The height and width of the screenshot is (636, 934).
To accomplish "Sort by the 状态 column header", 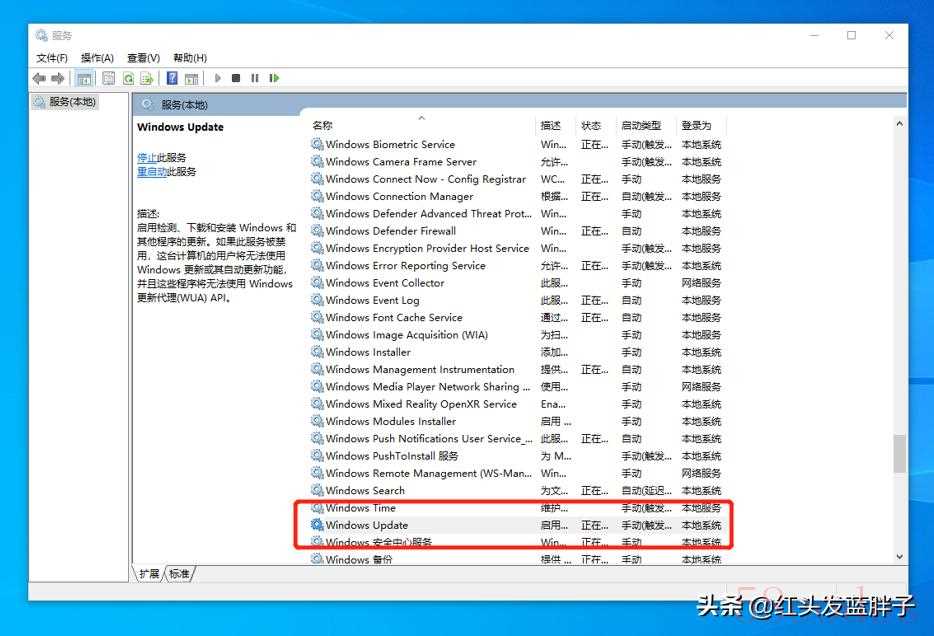I will tap(591, 126).
